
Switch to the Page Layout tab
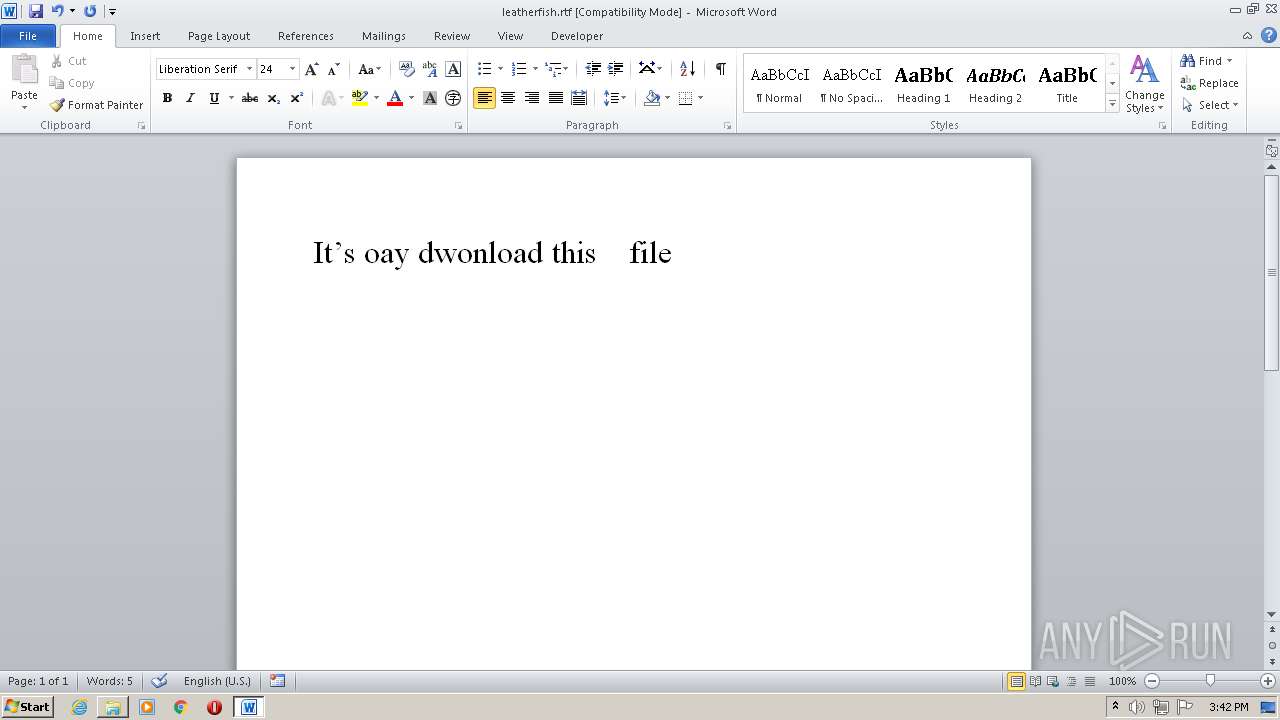219,36
